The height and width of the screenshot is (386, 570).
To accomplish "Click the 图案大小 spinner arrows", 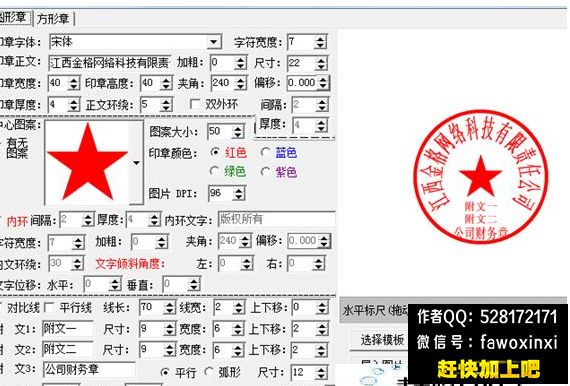I will 238,132.
